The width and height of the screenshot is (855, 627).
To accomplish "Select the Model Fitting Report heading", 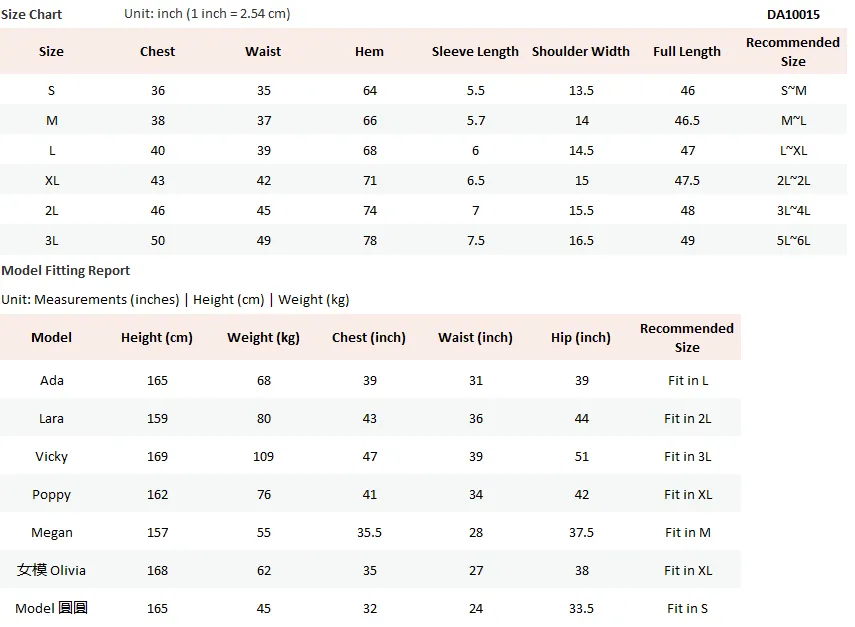I will (x=65, y=270).
